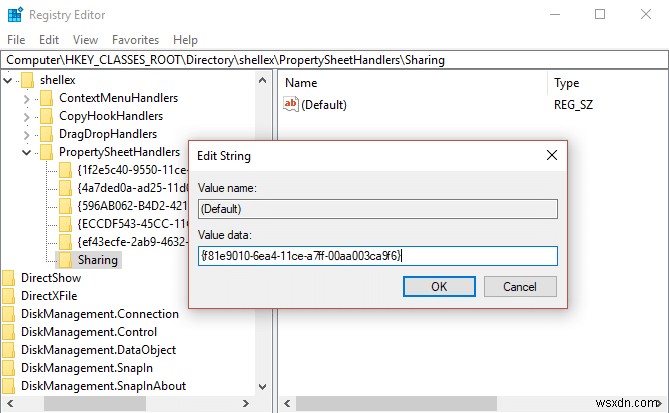Screen dimensions: 669x413
Task: Open the View menu
Action: point(86,40)
